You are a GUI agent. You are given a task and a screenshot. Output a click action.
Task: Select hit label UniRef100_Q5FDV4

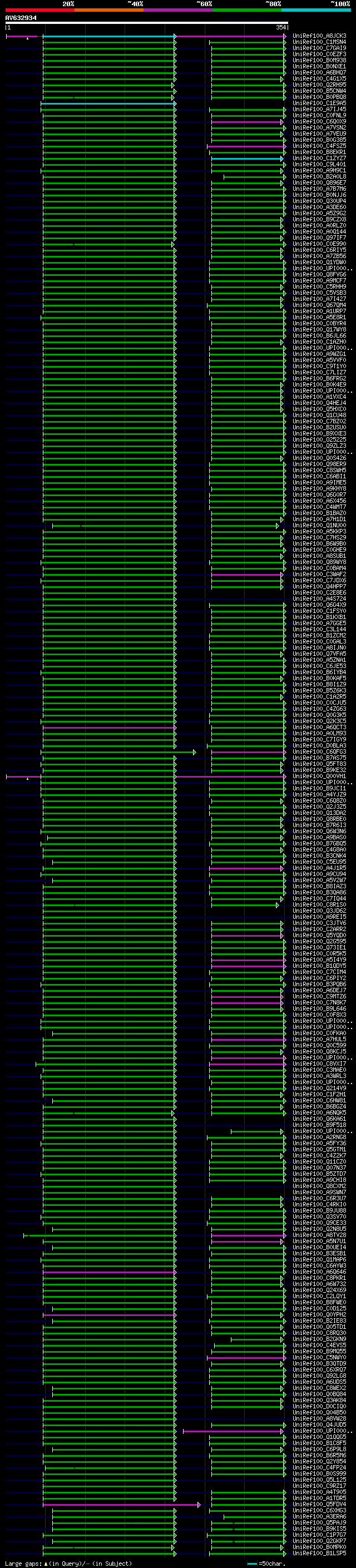319,1504
